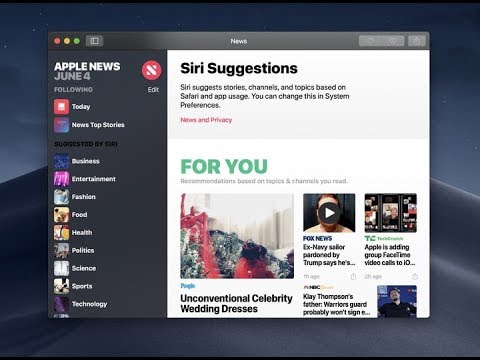480x360 pixels.
Task: Open the TechCrunch group FaceTime article
Action: [x=390, y=255]
